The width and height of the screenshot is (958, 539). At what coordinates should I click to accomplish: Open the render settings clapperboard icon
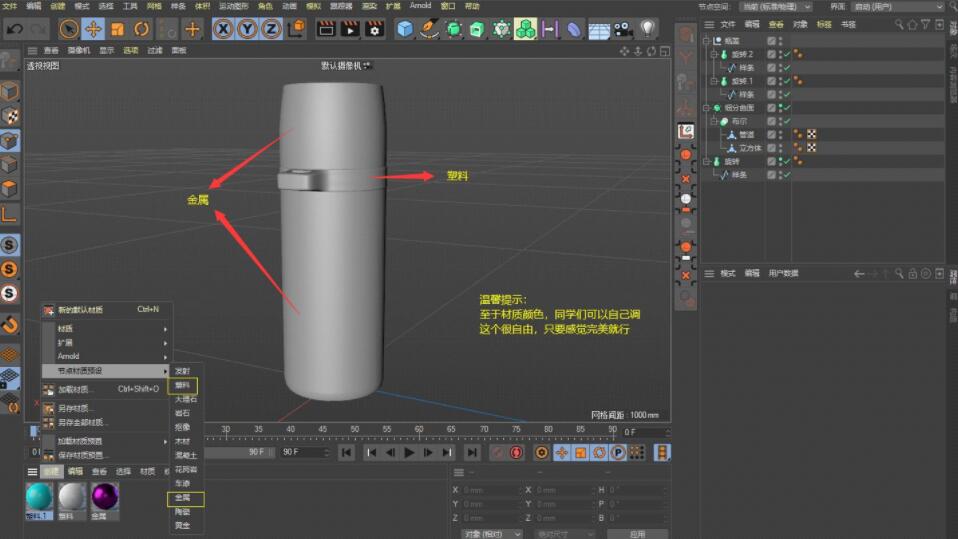(374, 29)
